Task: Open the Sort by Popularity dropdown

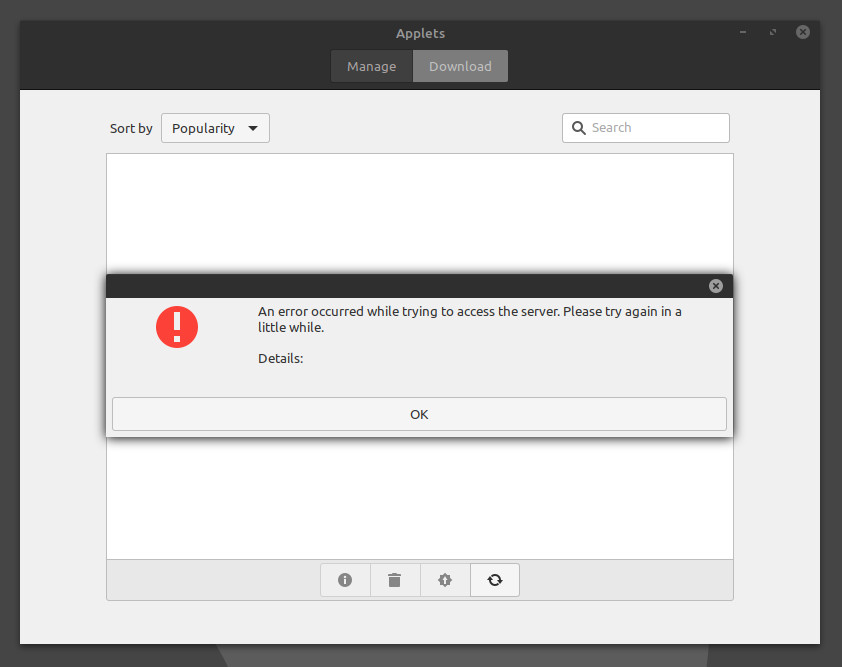Action: (x=215, y=128)
